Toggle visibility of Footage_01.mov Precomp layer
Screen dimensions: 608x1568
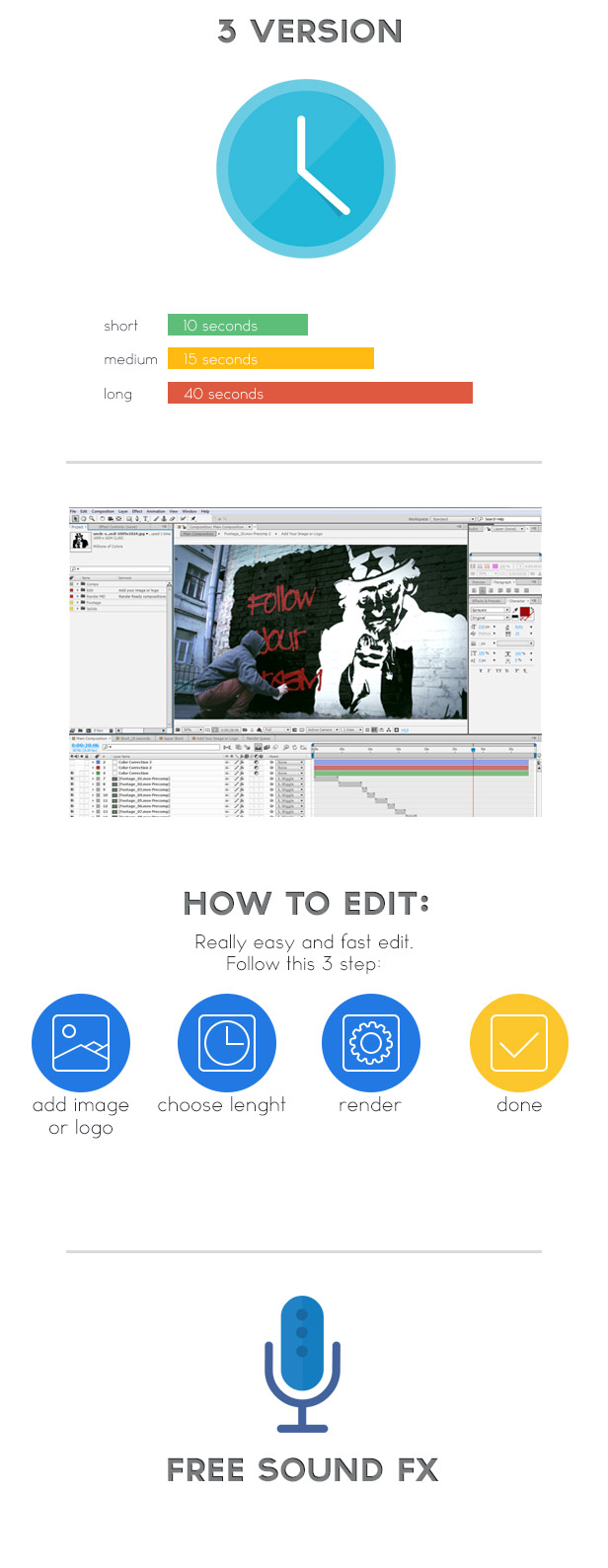pyautogui.click(x=72, y=779)
